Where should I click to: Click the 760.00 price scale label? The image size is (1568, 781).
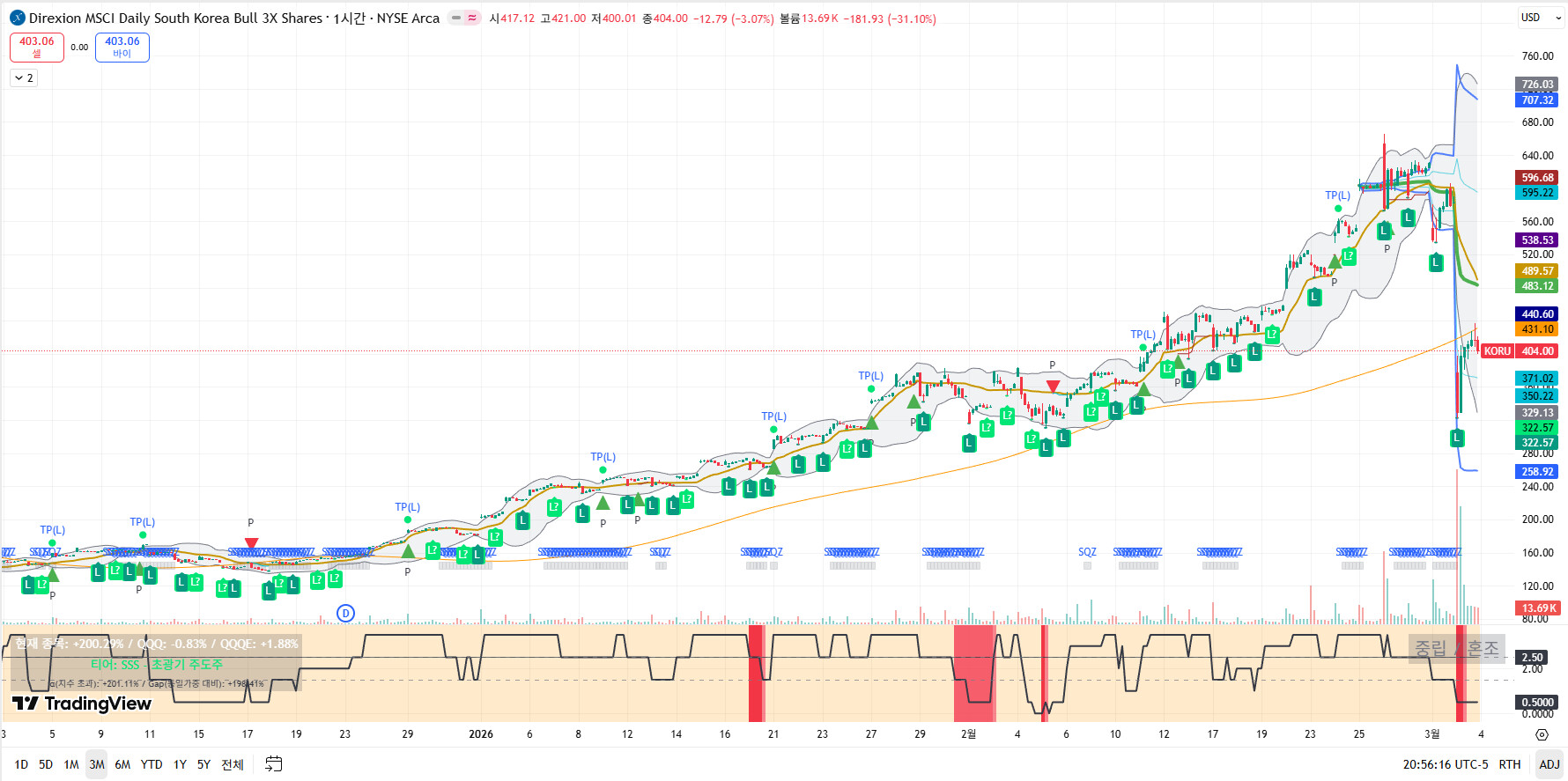point(1538,56)
